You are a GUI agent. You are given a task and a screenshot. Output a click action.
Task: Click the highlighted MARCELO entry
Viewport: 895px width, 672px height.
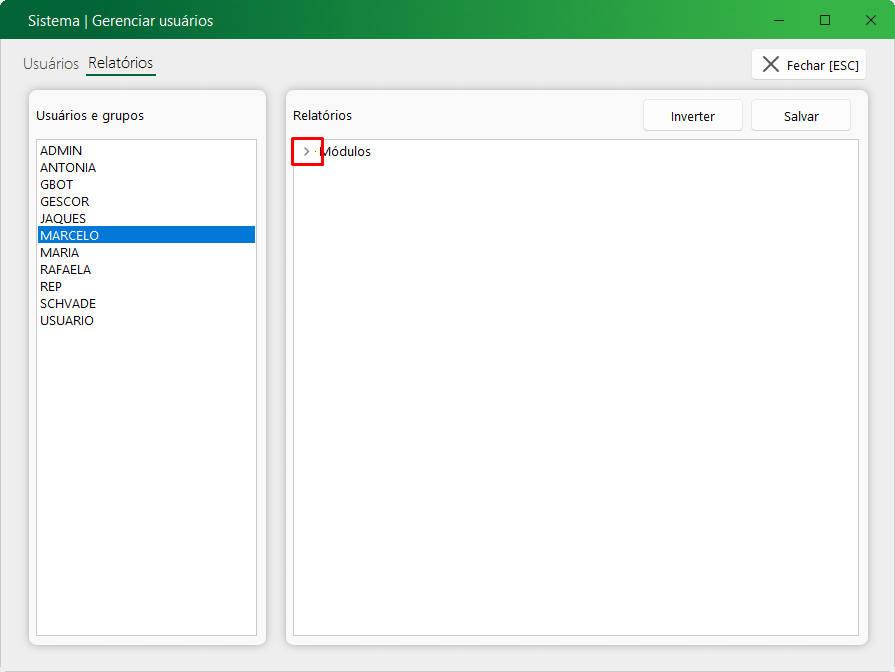pos(69,236)
